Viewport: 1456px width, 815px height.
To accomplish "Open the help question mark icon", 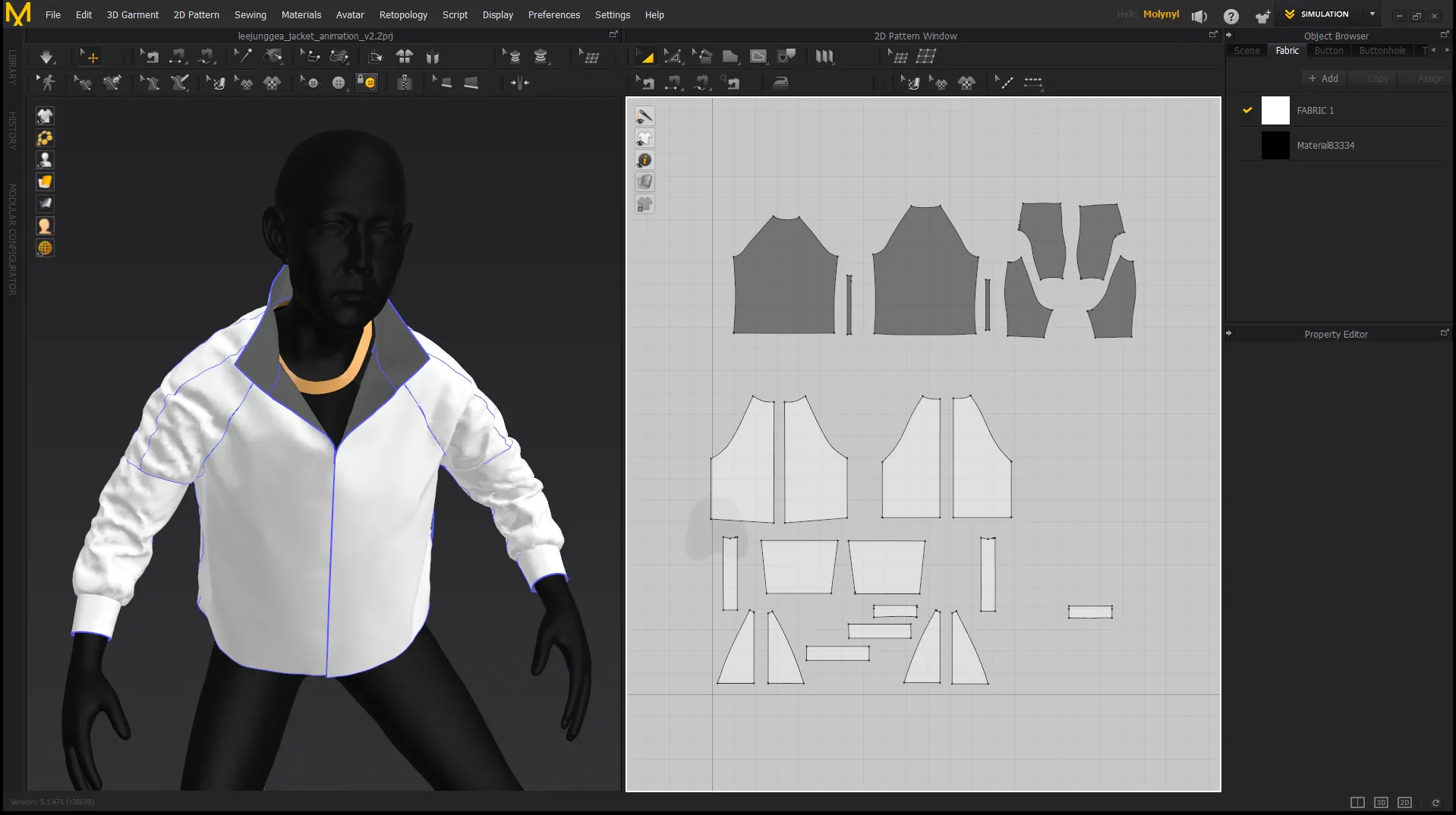I will [1231, 16].
